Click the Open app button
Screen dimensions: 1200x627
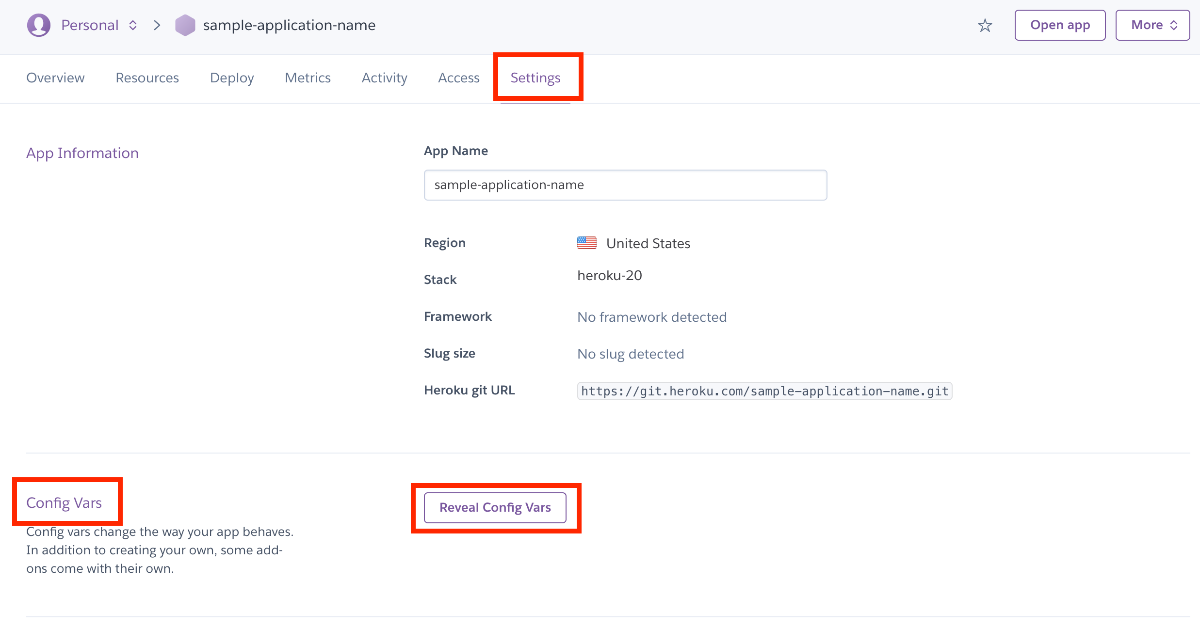[1060, 25]
